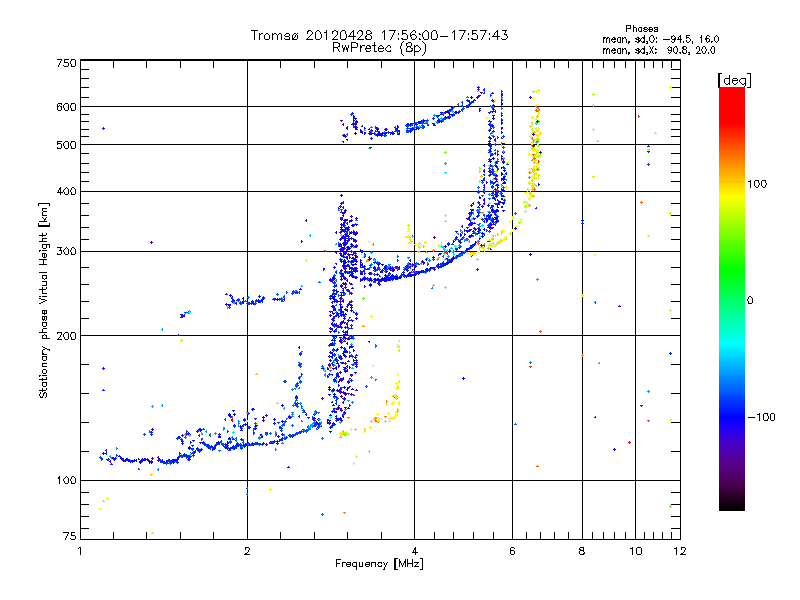Image resolution: width=800 pixels, height=600 pixels.
Task: Click the y-axis tick label '750'
Action: pyautogui.click(x=66, y=63)
